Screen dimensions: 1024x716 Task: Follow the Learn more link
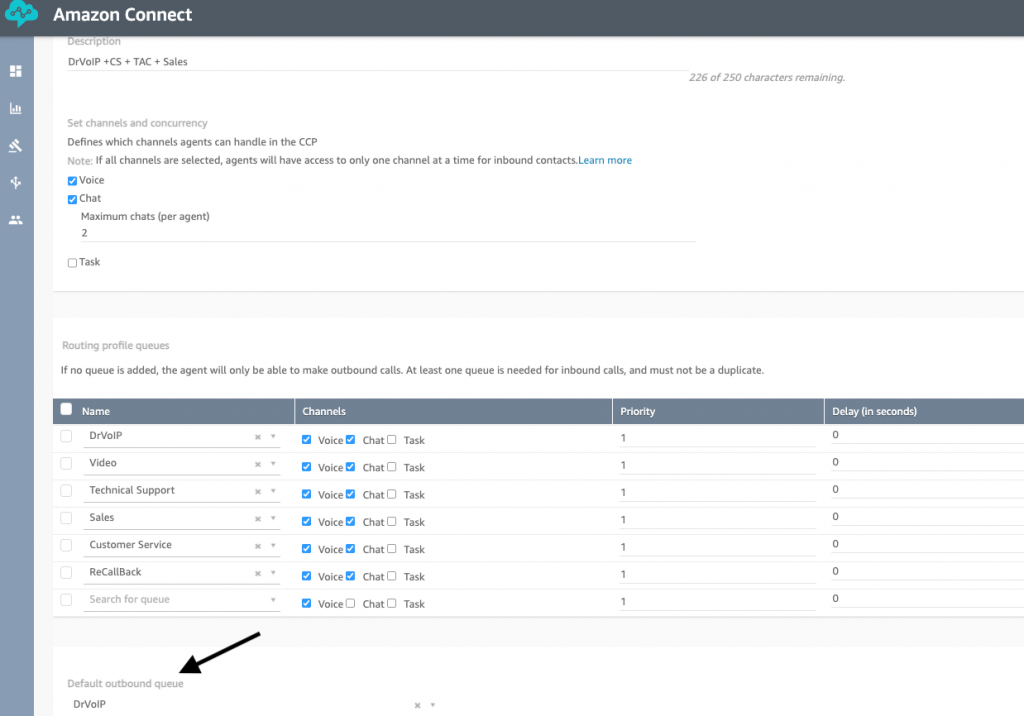tap(605, 160)
